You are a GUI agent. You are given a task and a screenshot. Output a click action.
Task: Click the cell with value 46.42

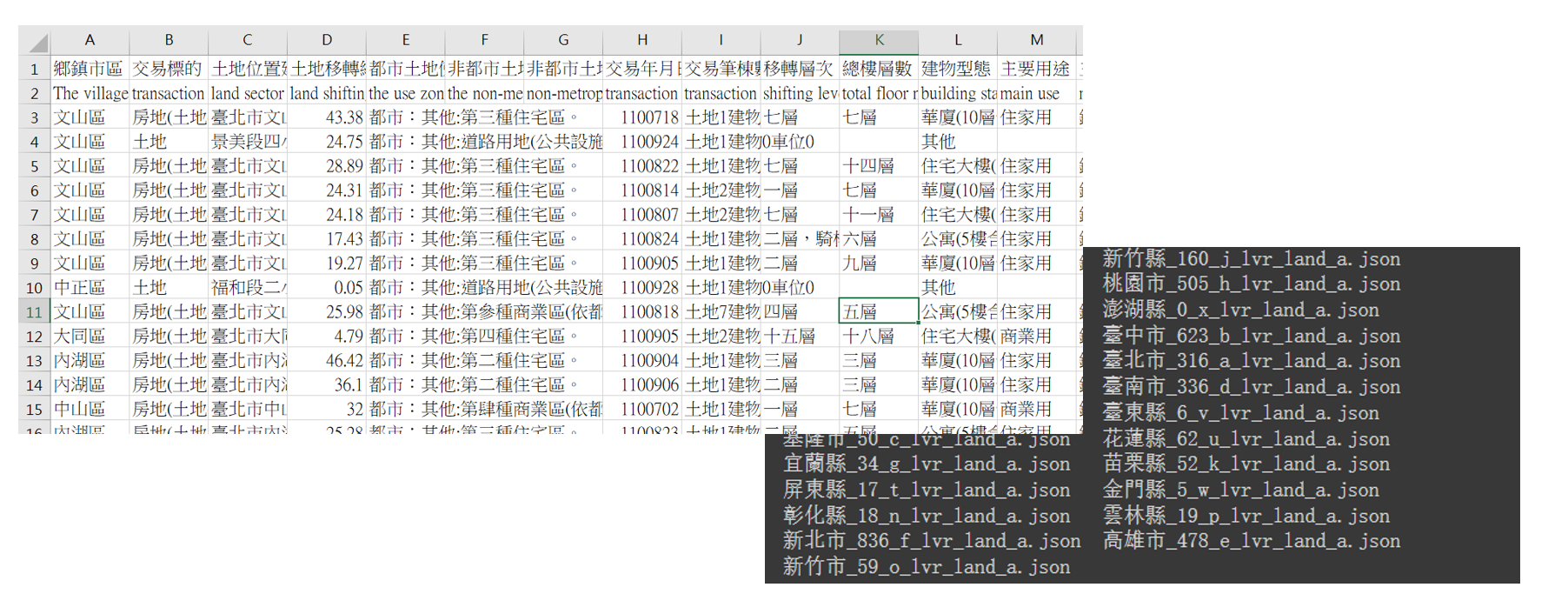[327, 361]
